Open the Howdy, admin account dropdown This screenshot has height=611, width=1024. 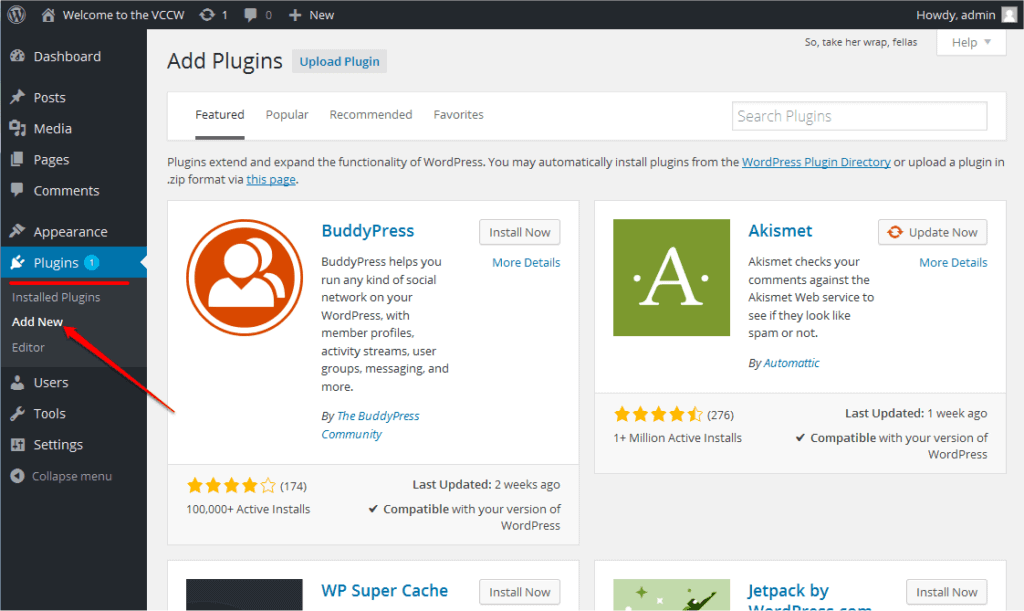966,14
